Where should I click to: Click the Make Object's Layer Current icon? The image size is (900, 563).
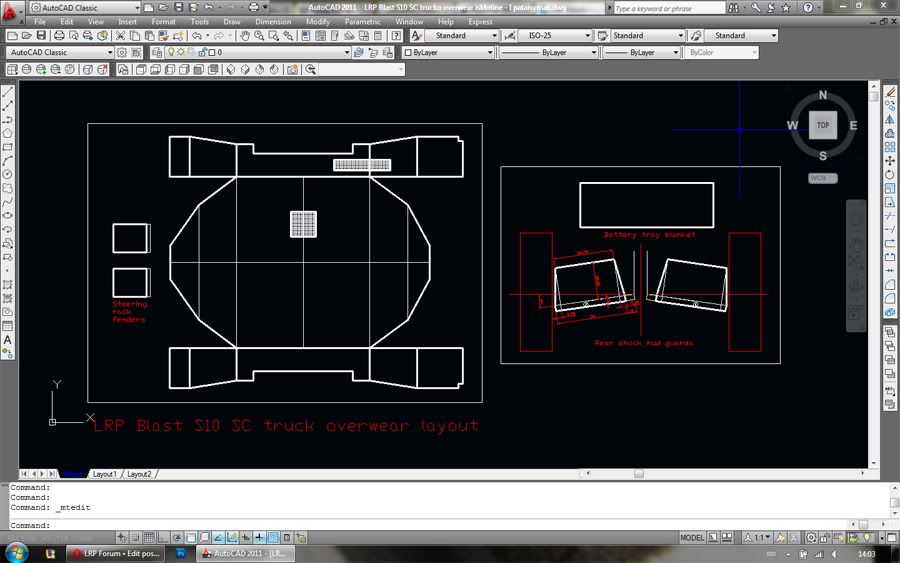coord(359,52)
